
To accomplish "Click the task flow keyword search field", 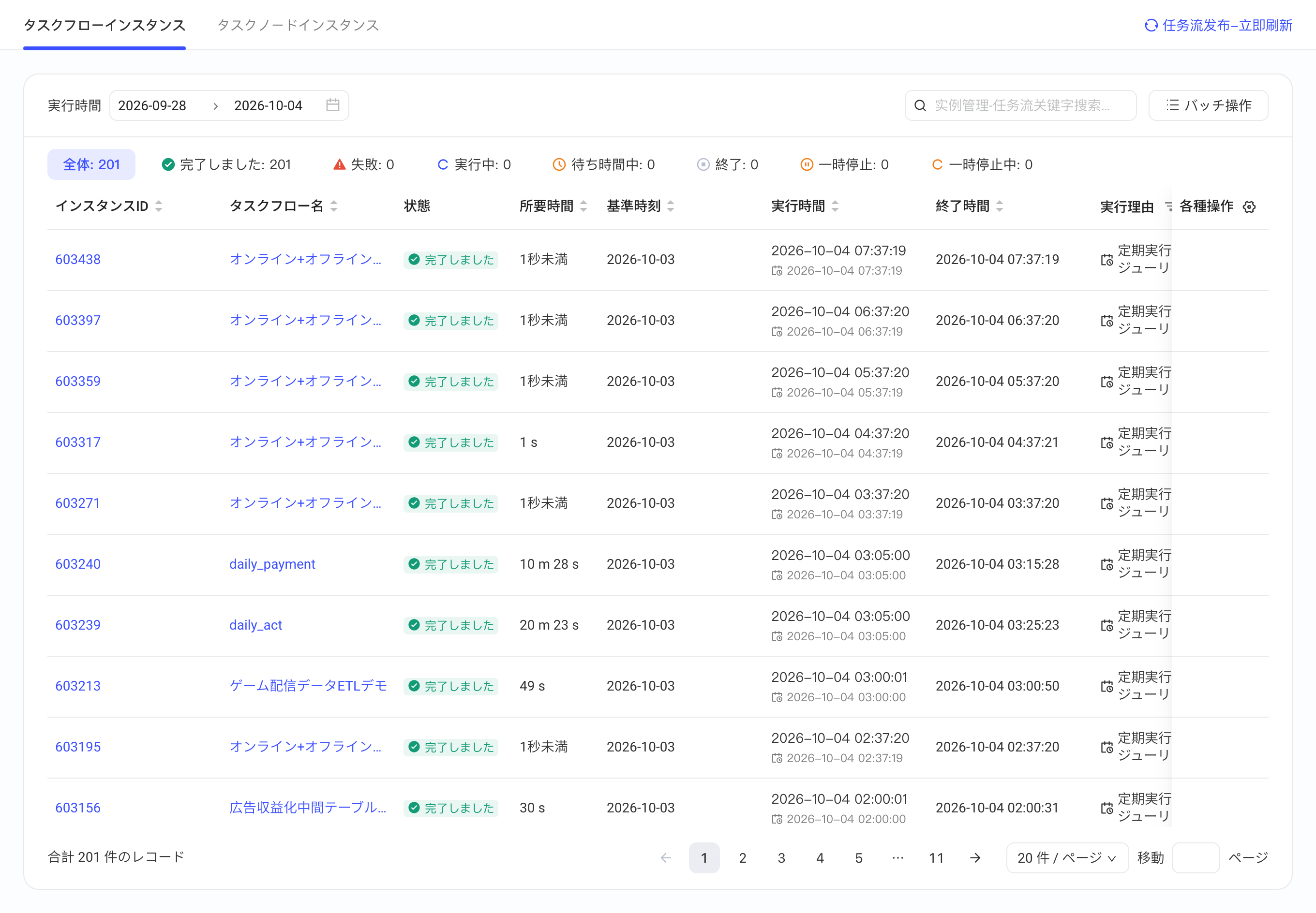I will pyautogui.click(x=1021, y=105).
